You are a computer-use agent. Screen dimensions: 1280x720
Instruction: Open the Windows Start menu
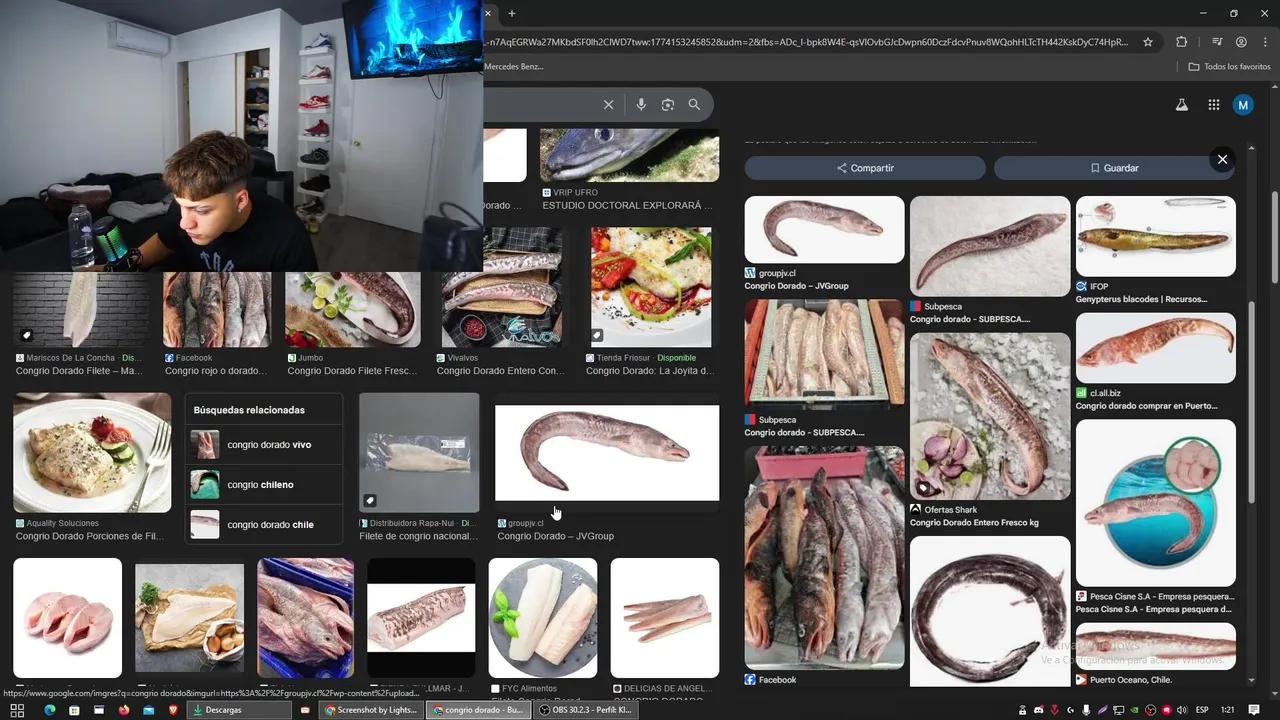pos(17,710)
